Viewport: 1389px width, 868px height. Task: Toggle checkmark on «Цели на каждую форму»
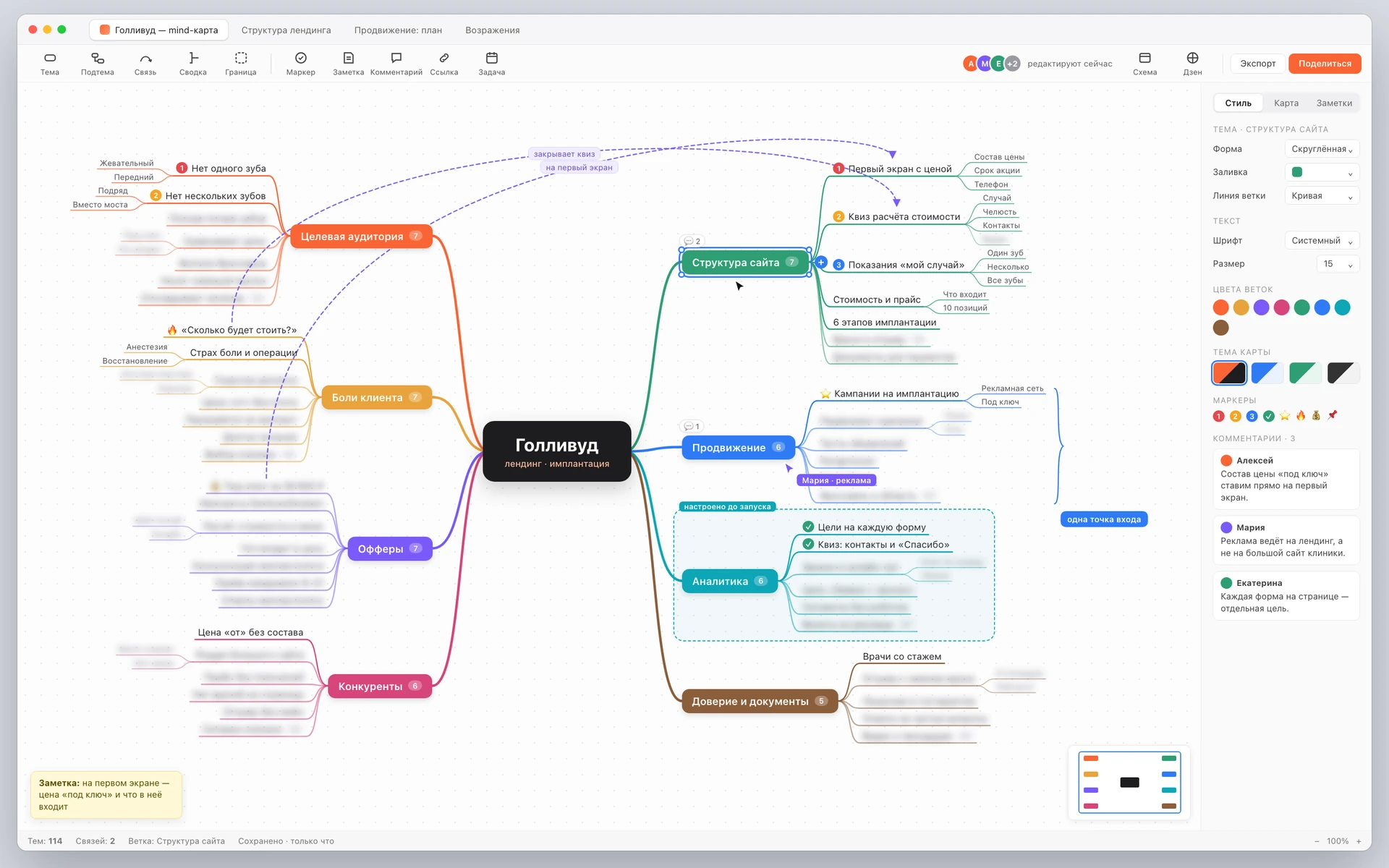pyautogui.click(x=808, y=527)
